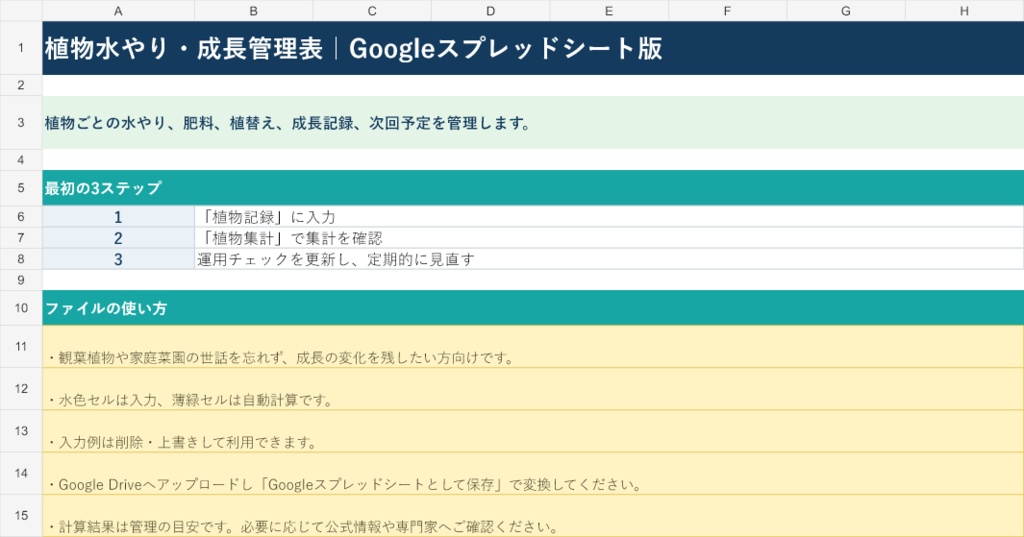Click the note 水色セルは入力、薄緑セルは自動計算です
1024x537 pixels.
(x=533, y=389)
